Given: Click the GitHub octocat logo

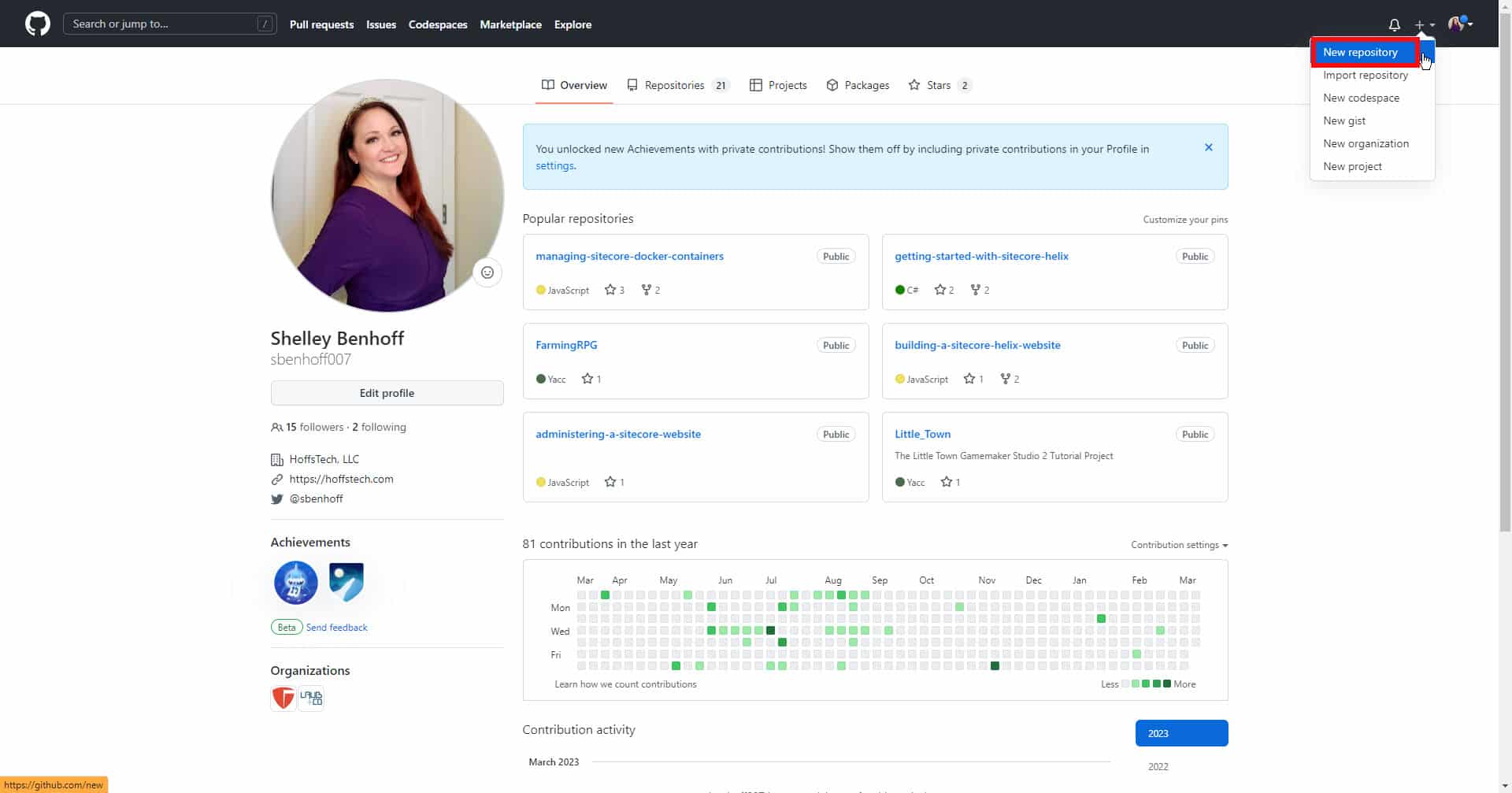Looking at the screenshot, I should click(x=37, y=24).
